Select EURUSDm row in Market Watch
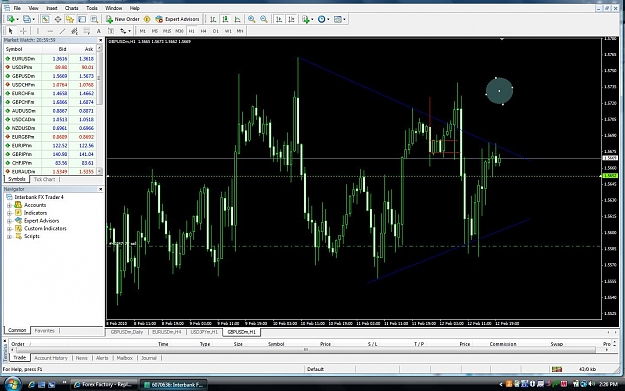Screen dimensions: 625x391 (50, 59)
